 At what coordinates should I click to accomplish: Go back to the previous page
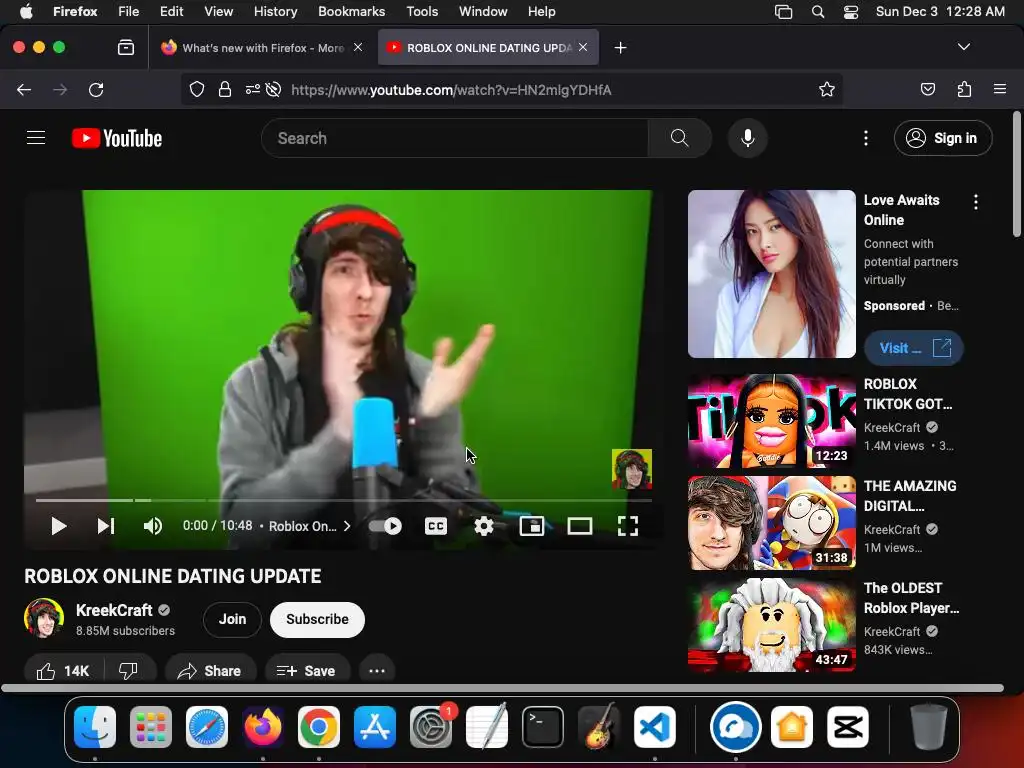pyautogui.click(x=24, y=89)
